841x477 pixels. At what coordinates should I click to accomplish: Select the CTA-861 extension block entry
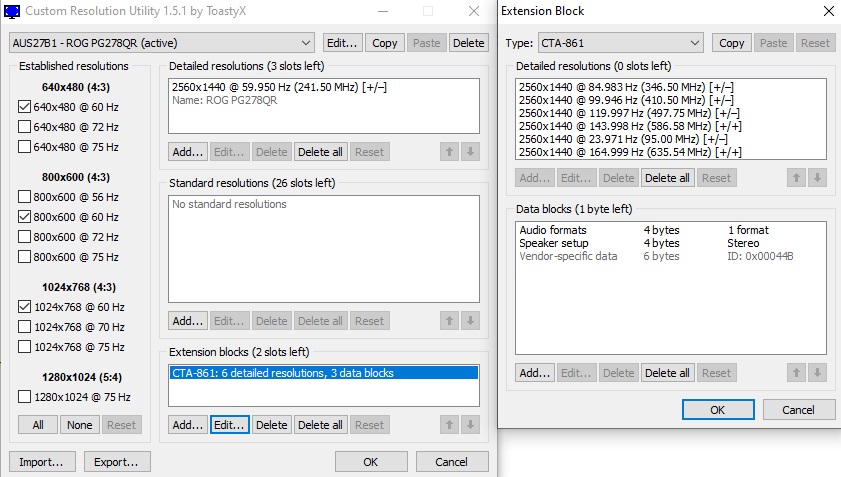283,373
